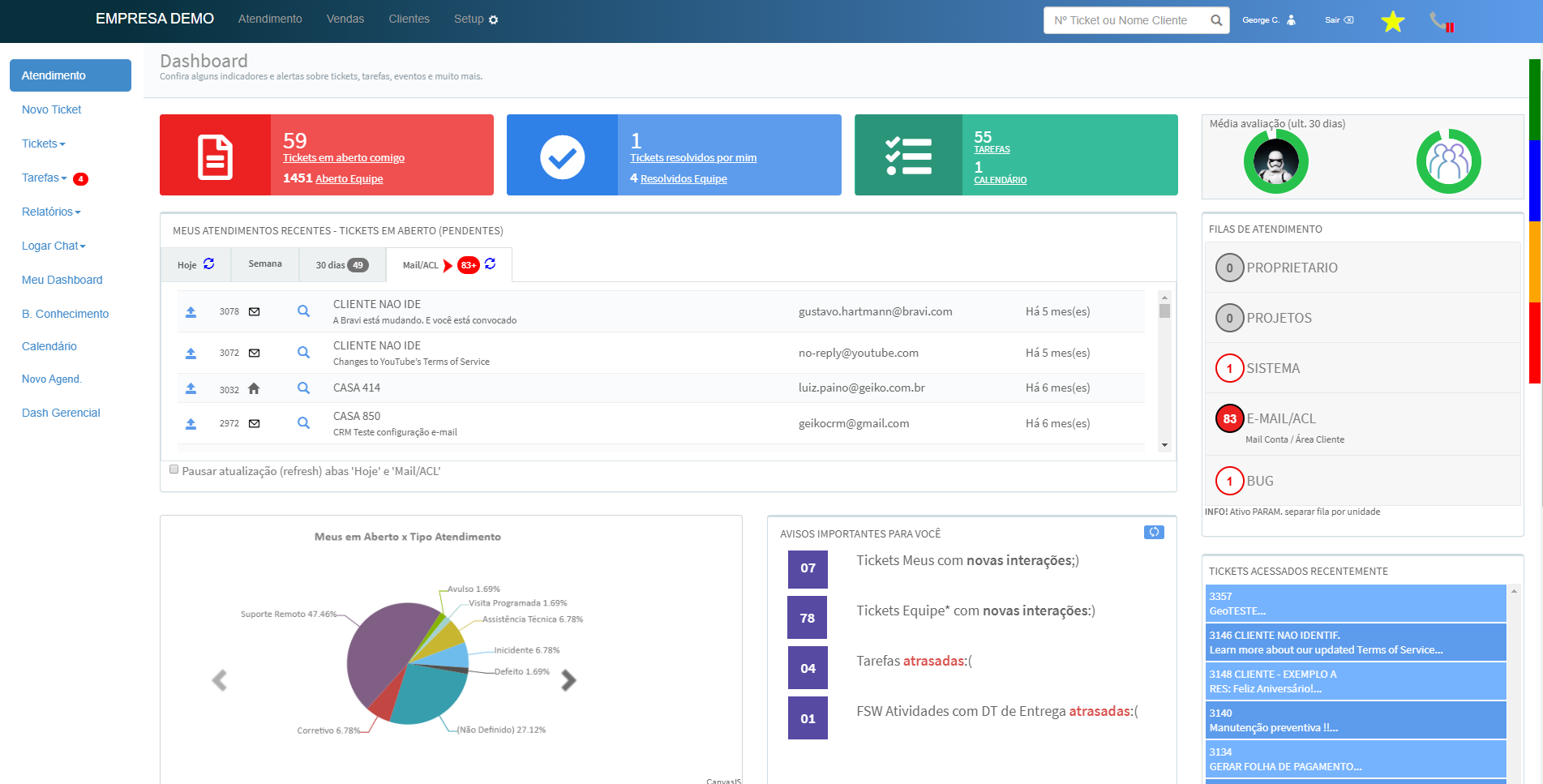Open magnifier preview for CASA 414 ticket

click(x=303, y=388)
